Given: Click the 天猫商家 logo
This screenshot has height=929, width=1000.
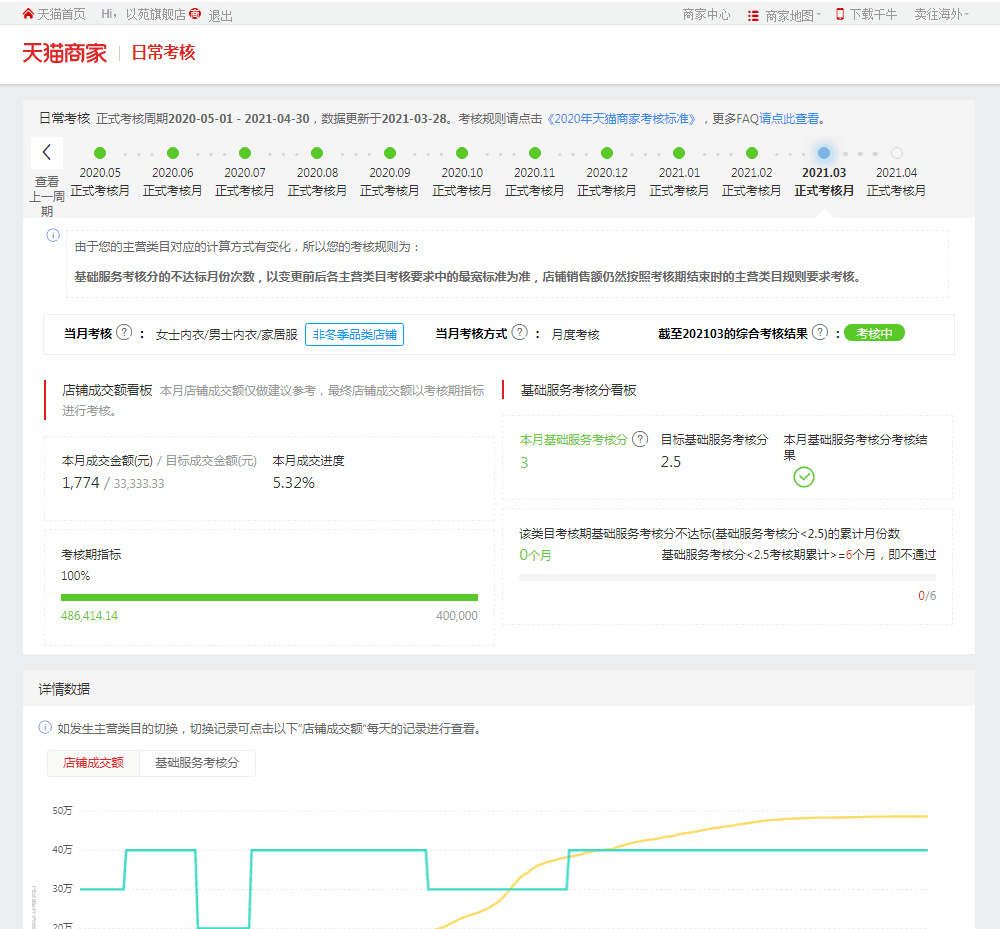Looking at the screenshot, I should (x=64, y=53).
